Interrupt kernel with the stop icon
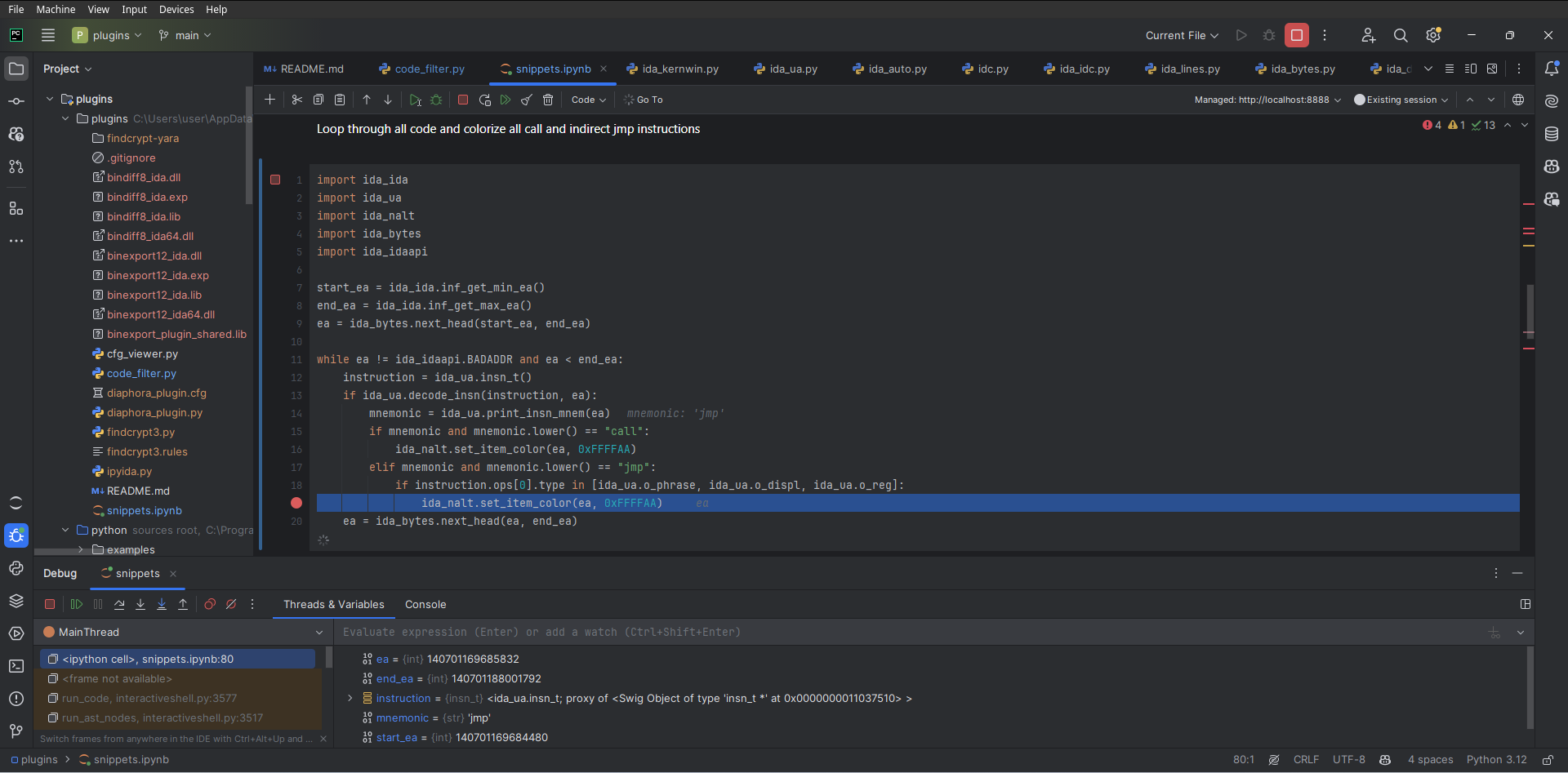Image resolution: width=1568 pixels, height=773 pixels. pyautogui.click(x=463, y=100)
